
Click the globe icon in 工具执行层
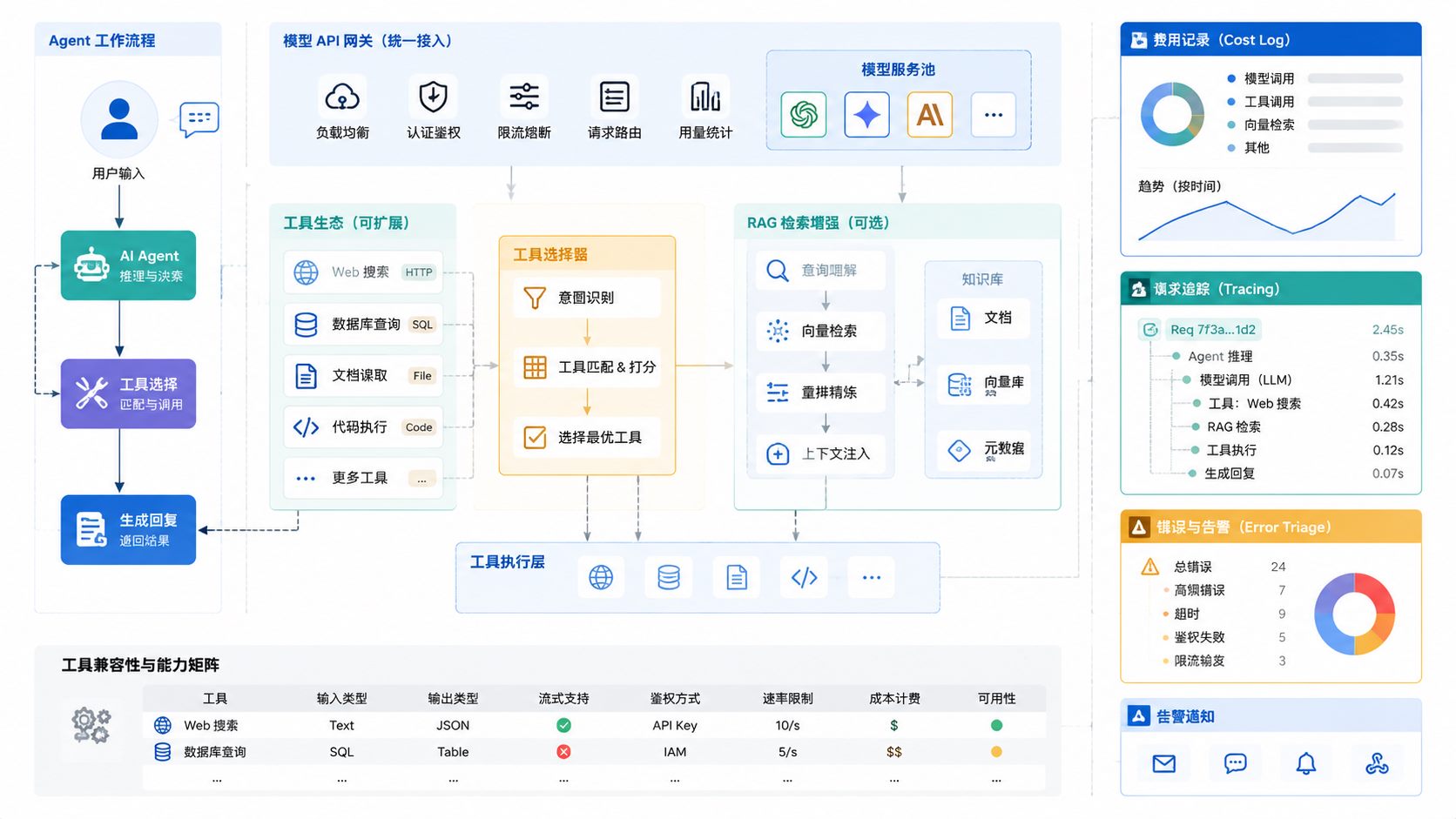coord(601,577)
